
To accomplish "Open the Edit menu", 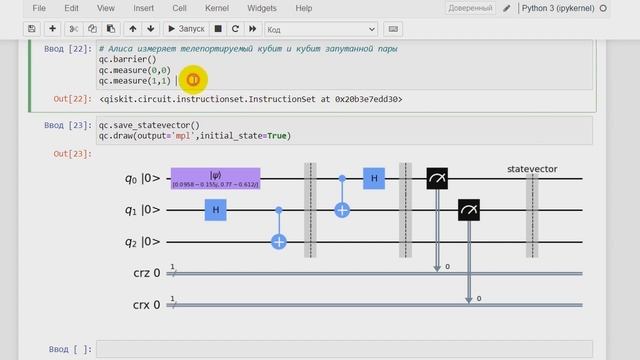I will coord(71,8).
